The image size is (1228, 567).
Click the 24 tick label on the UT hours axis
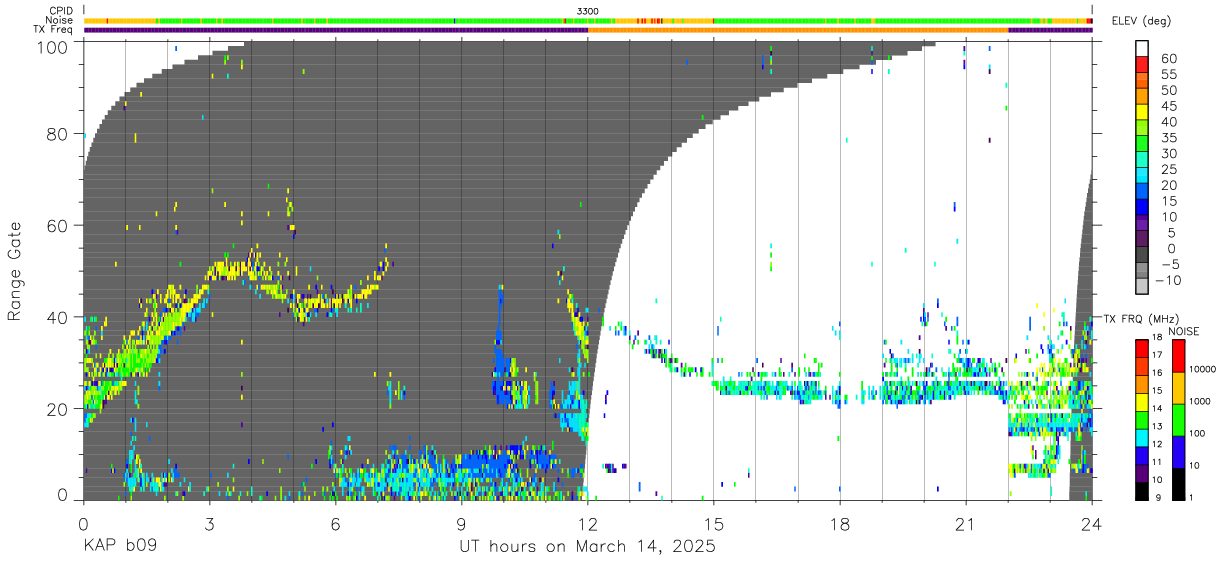(1092, 524)
